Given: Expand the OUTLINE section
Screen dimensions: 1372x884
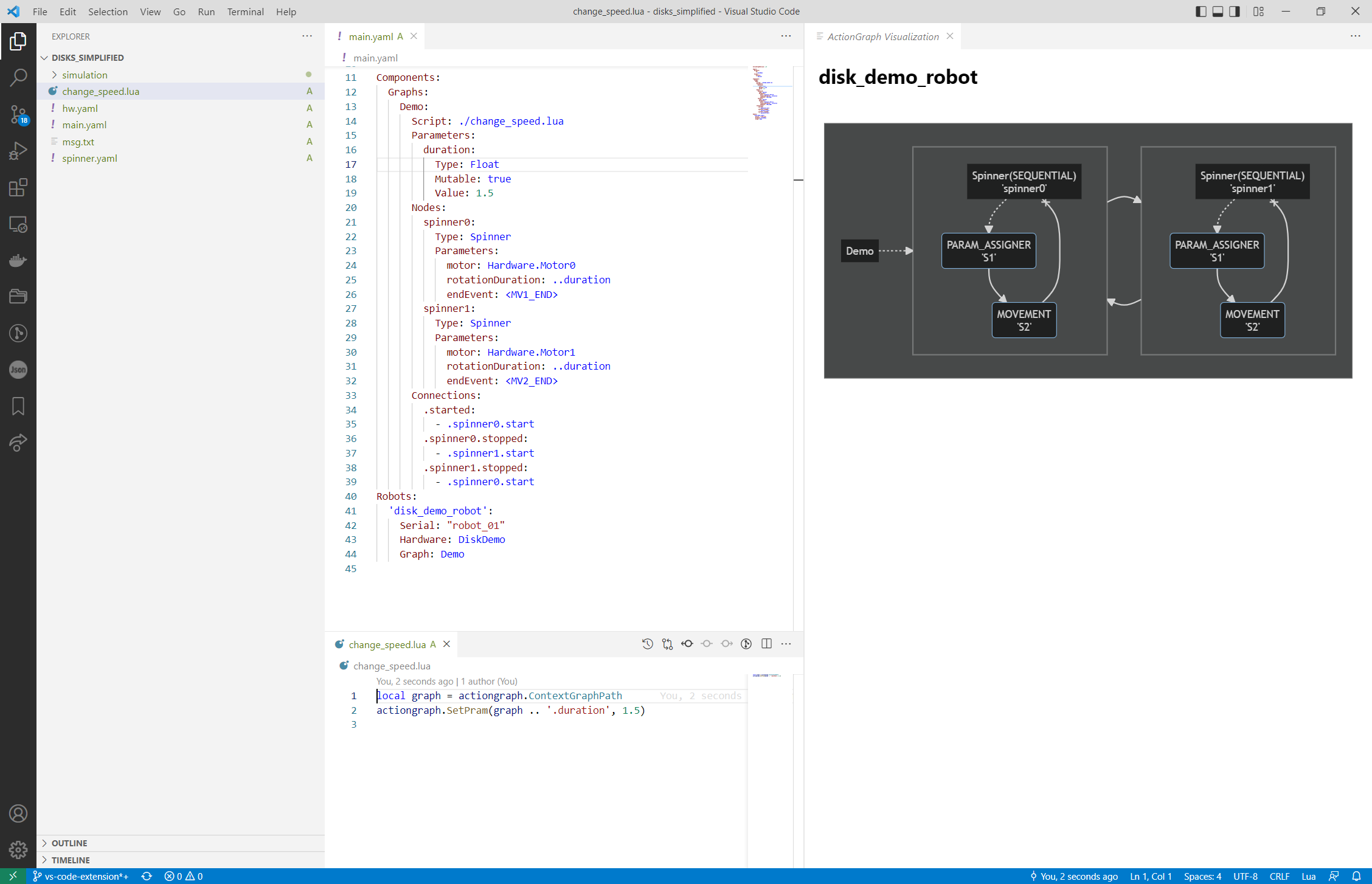Looking at the screenshot, I should [69, 843].
